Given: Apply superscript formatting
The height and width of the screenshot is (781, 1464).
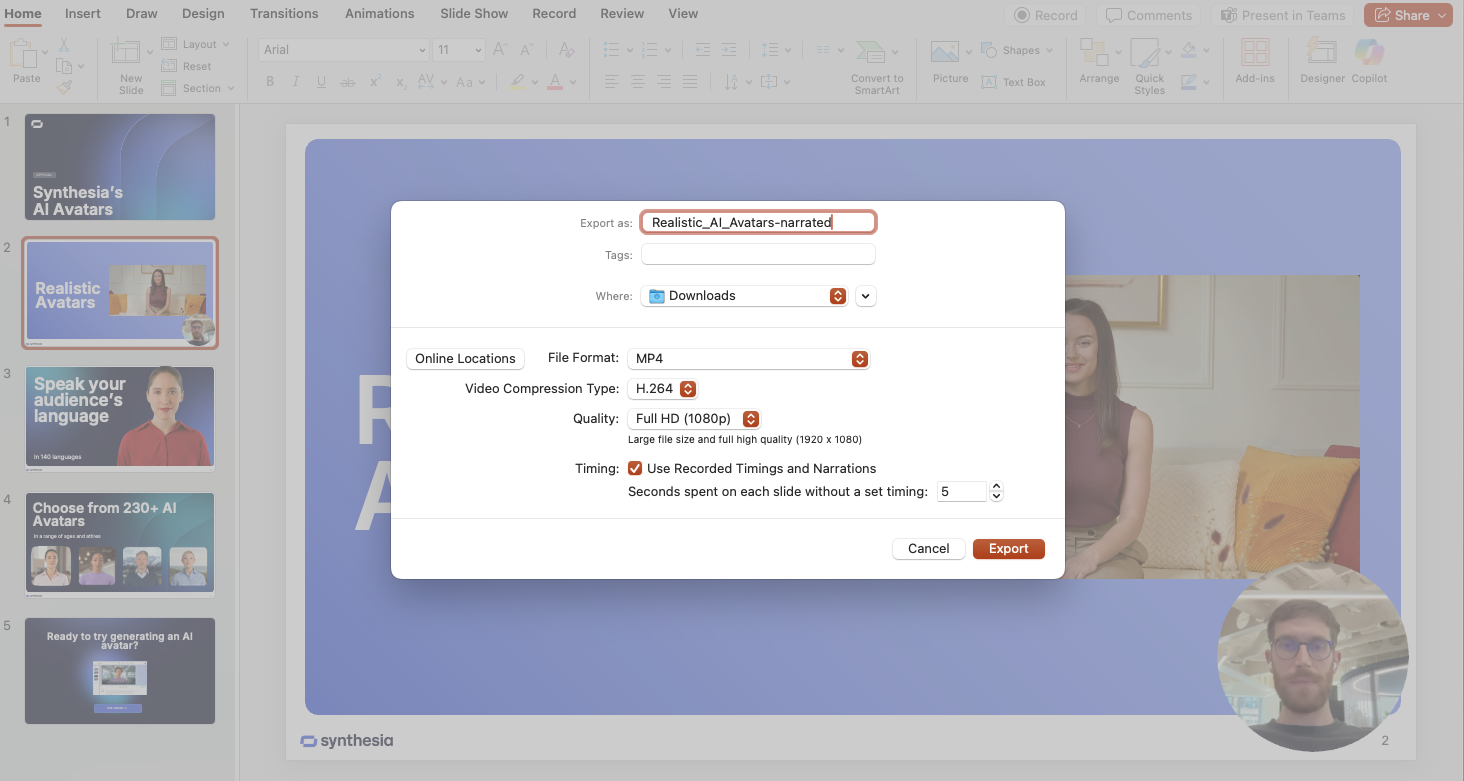Looking at the screenshot, I should (x=375, y=82).
